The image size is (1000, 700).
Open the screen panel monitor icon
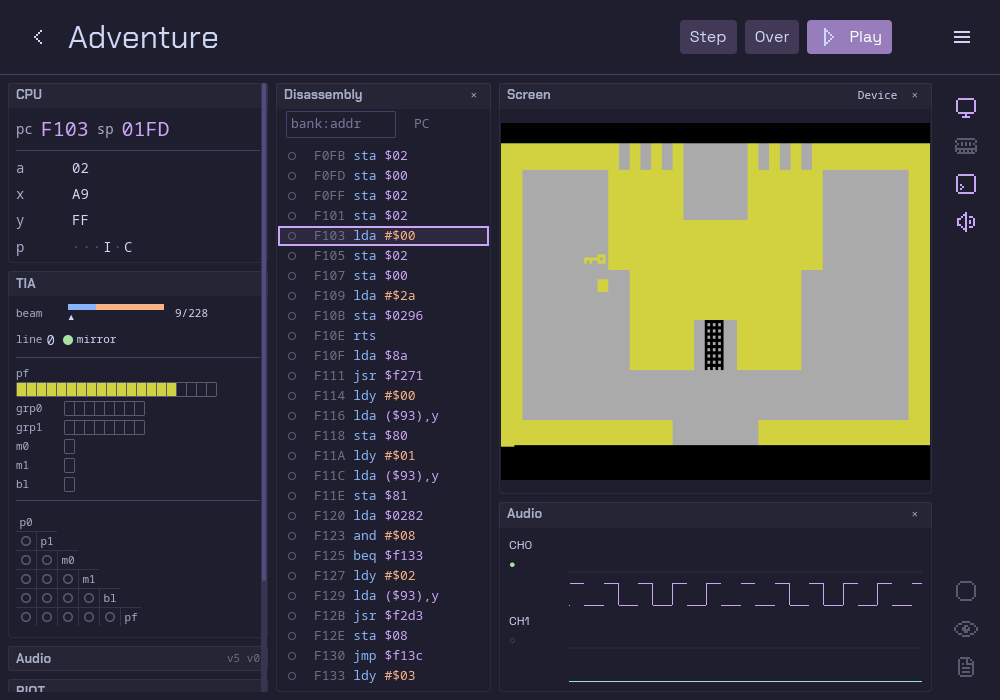(x=966, y=108)
